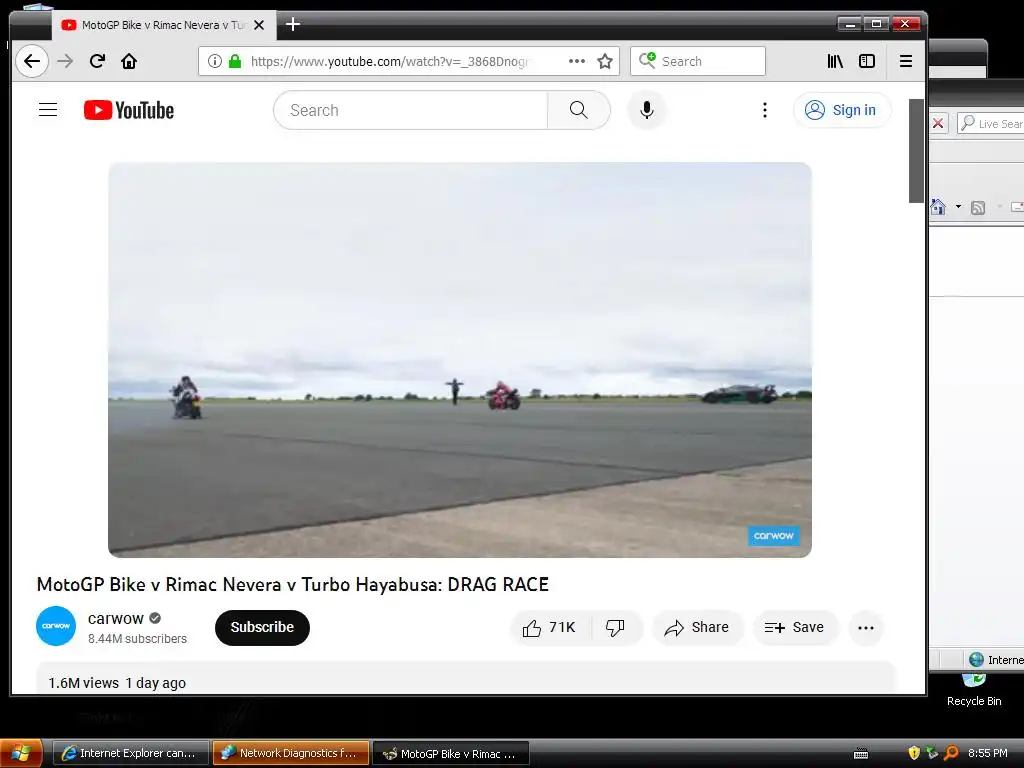1024x768 pixels.
Task: Reload the YouTube page
Action: click(97, 61)
